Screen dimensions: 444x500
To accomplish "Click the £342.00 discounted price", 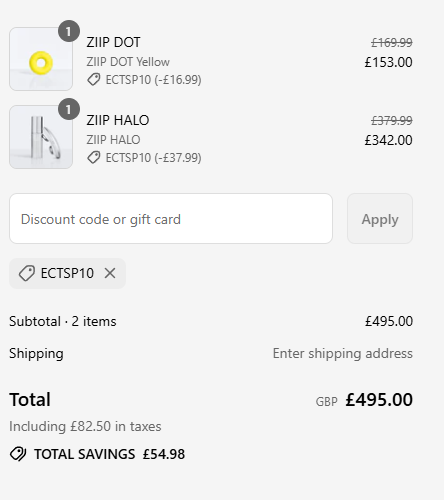I will click(388, 140).
